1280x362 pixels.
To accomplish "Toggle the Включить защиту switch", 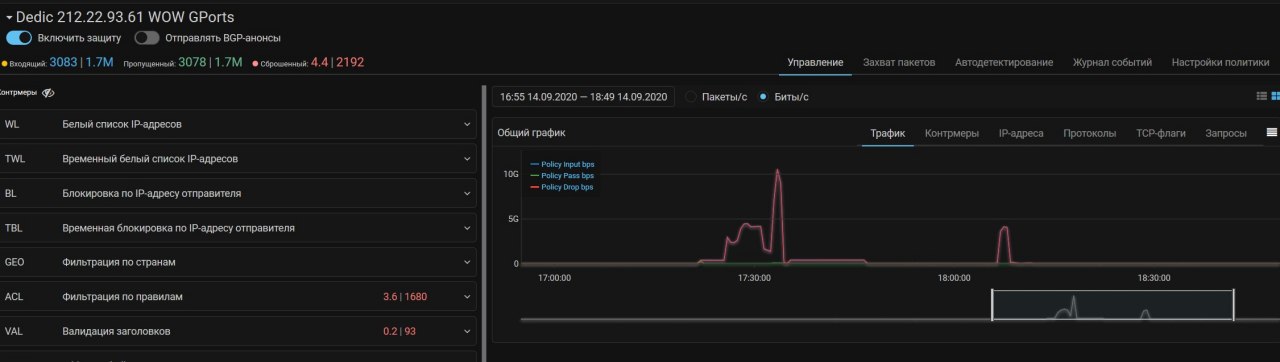I will click(x=19, y=38).
